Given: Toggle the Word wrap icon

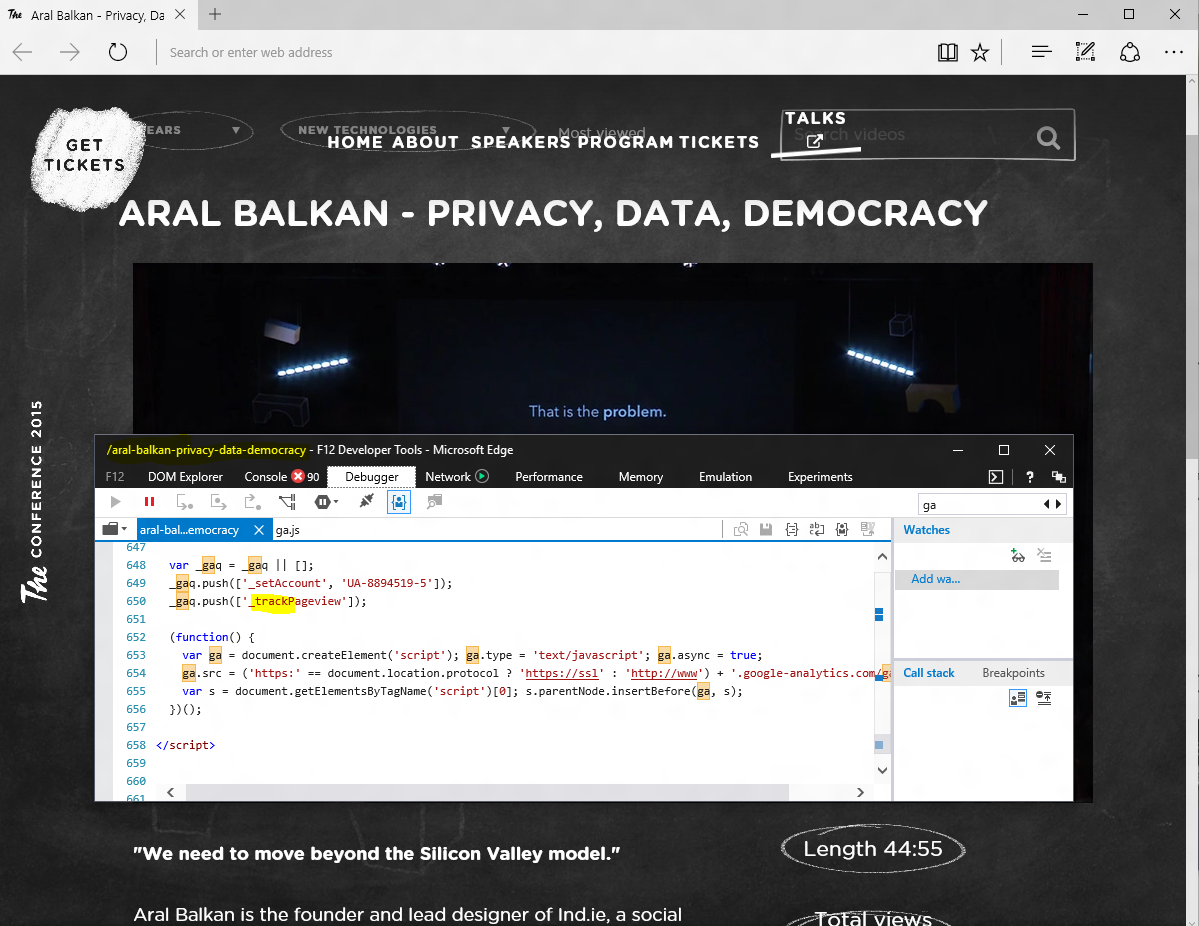Looking at the screenshot, I should (817, 529).
